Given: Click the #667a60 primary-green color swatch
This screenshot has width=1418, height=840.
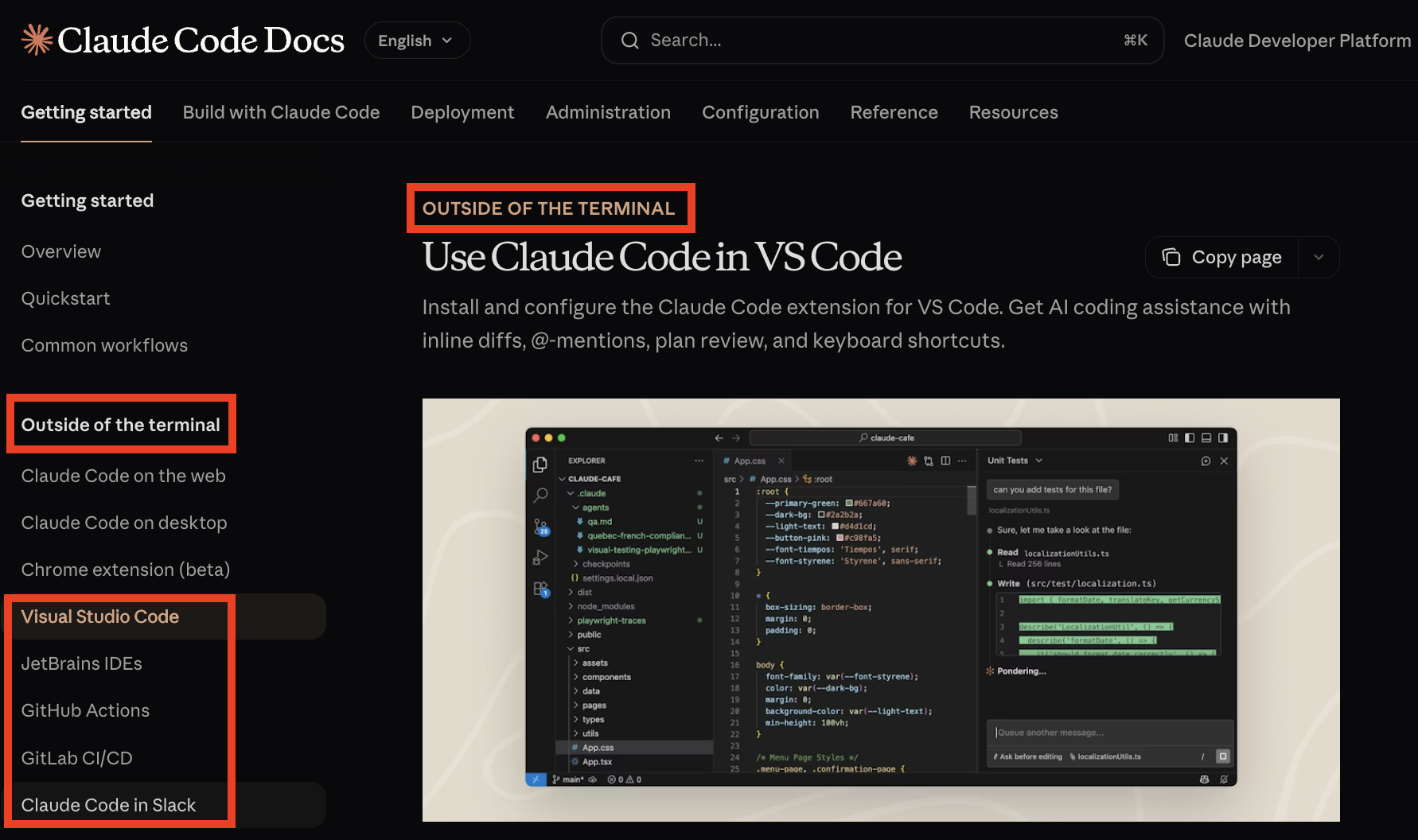Looking at the screenshot, I should [x=849, y=503].
